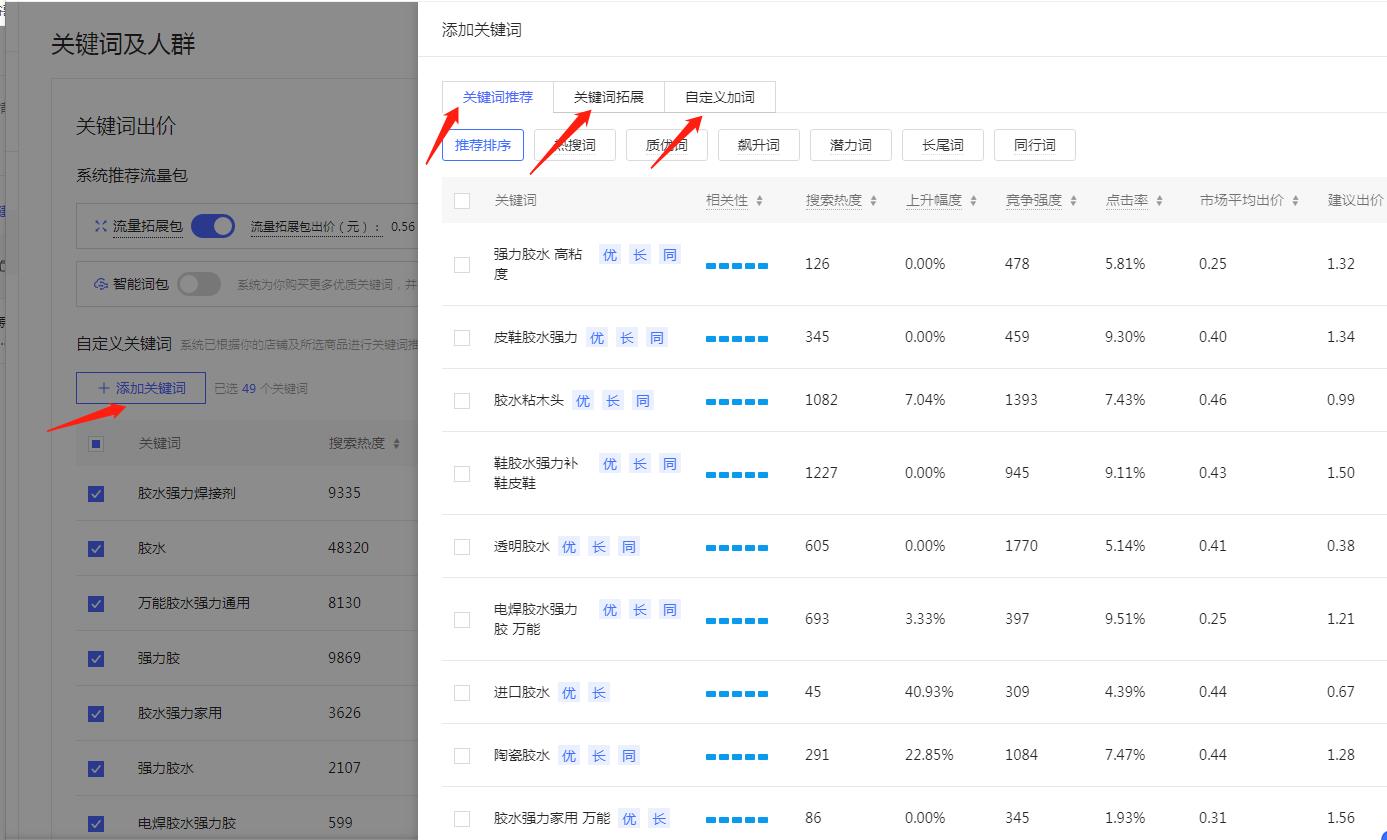Click keyword text 透明胶水
The height and width of the screenshot is (840, 1387).
pos(521,546)
